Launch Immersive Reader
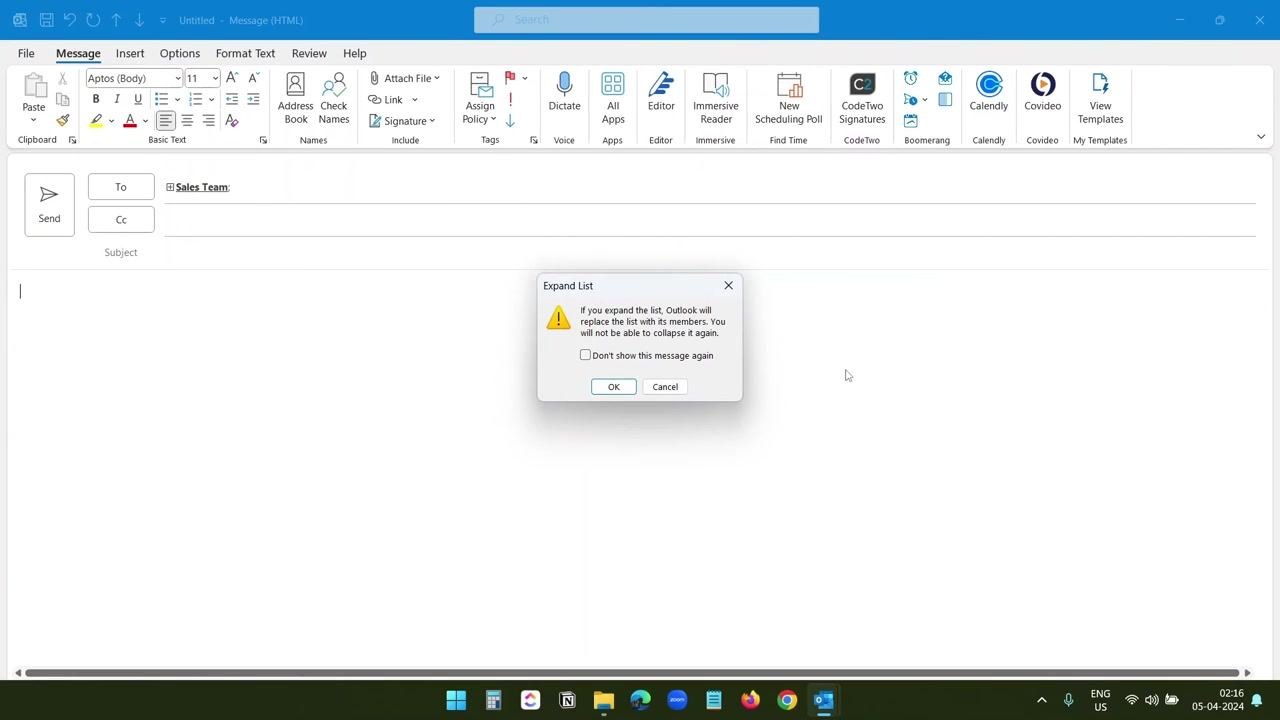The image size is (1280, 720). pos(716,98)
